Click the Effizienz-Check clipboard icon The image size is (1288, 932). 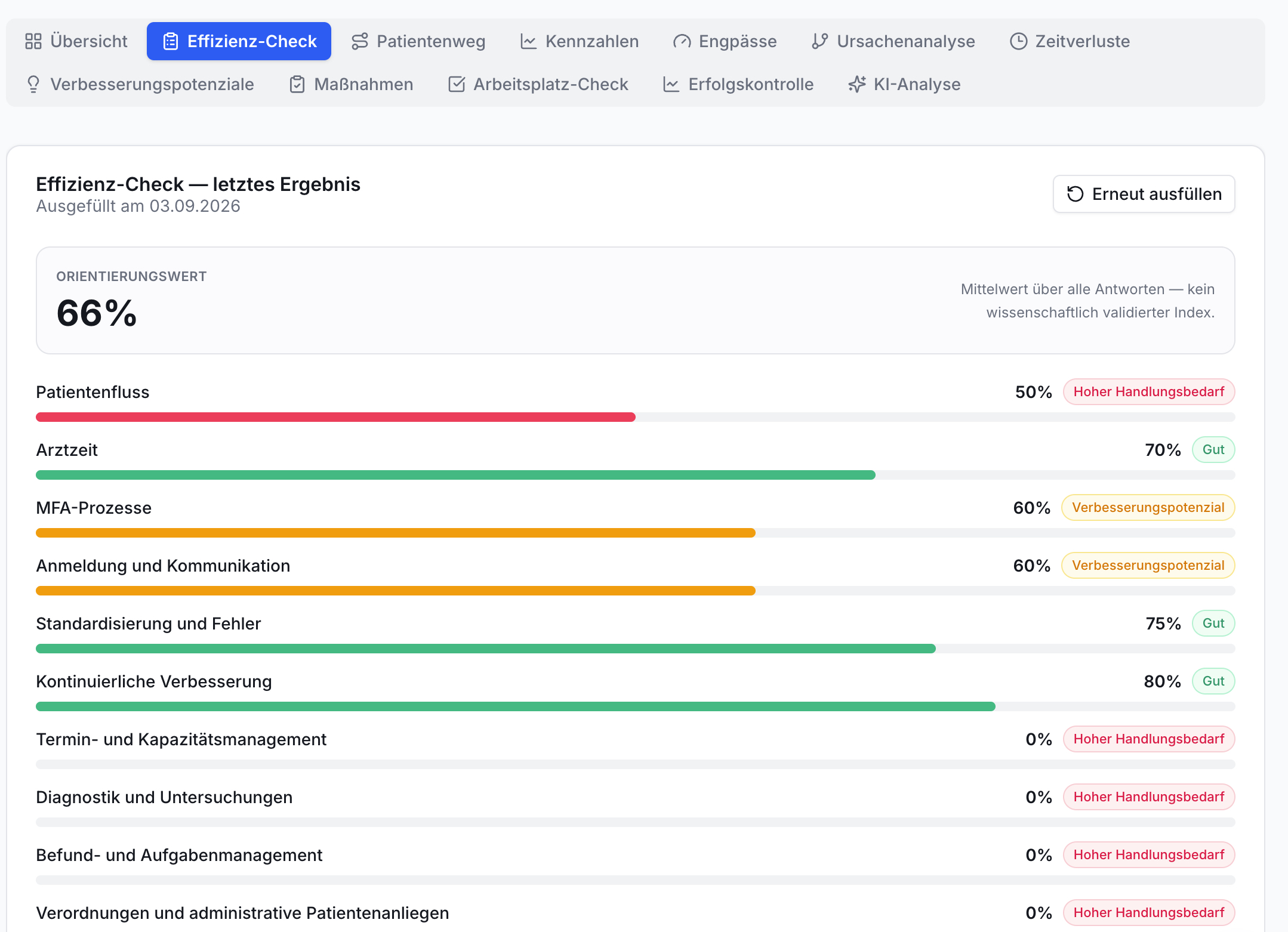click(171, 41)
